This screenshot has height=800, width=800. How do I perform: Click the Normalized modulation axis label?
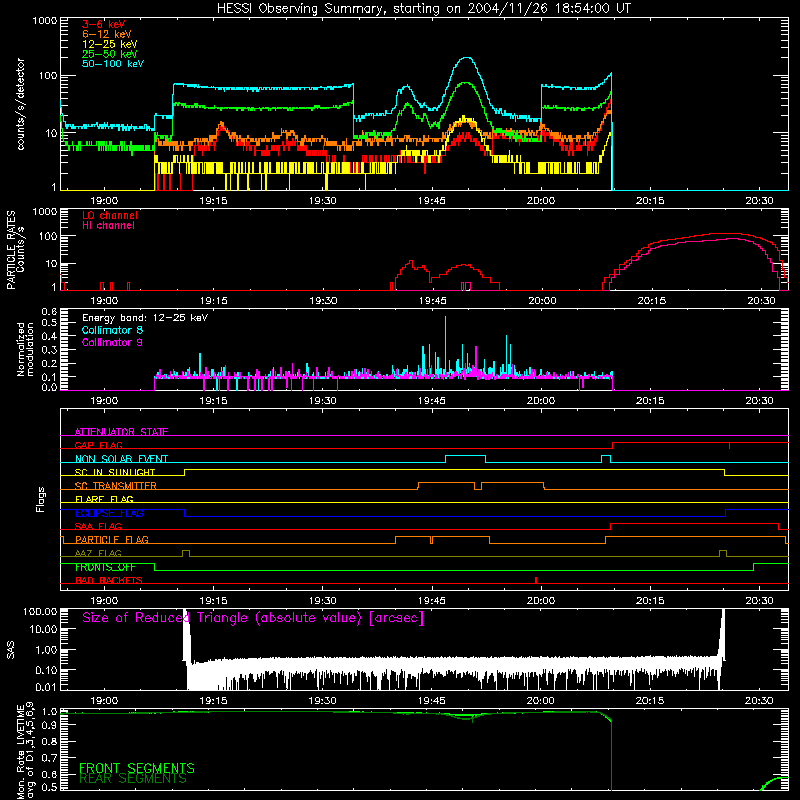25,349
